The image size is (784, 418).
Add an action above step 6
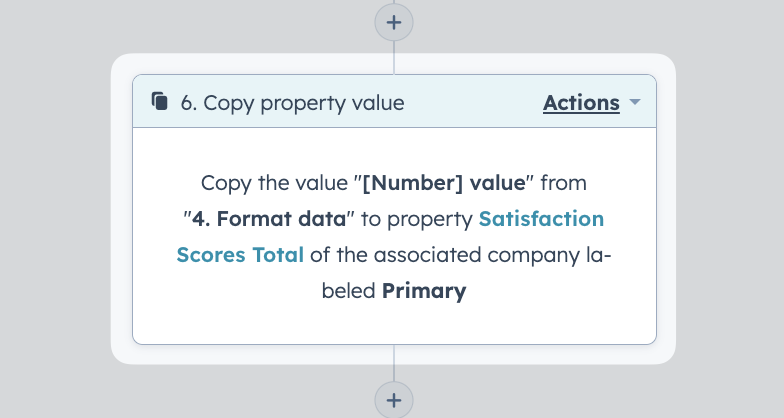[x=394, y=22]
